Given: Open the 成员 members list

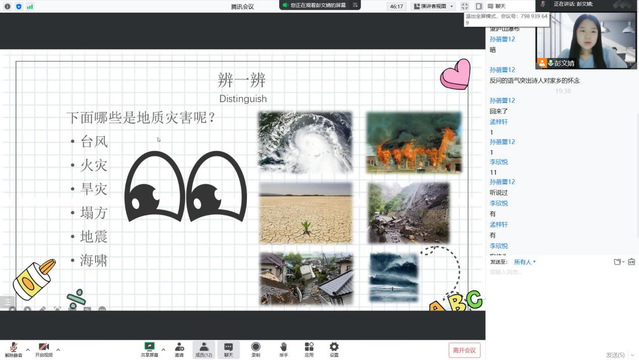Looking at the screenshot, I should 204,349.
